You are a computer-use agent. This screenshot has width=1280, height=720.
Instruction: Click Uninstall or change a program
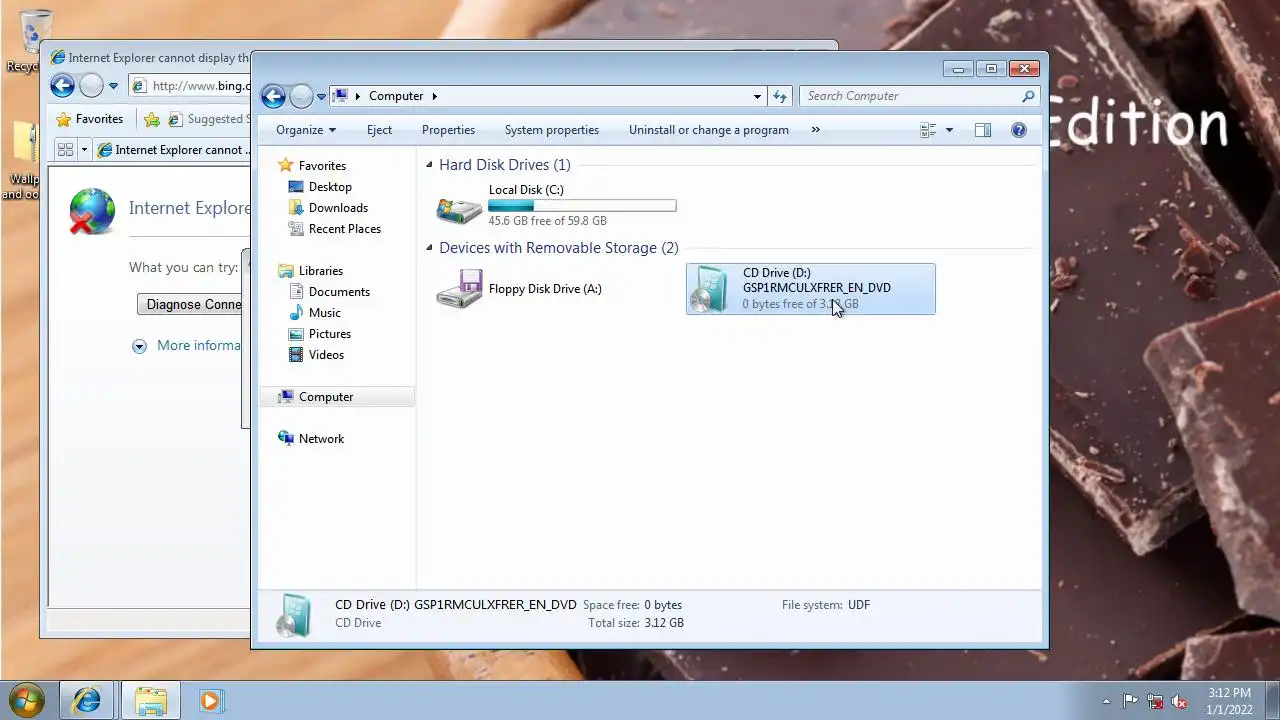(709, 130)
